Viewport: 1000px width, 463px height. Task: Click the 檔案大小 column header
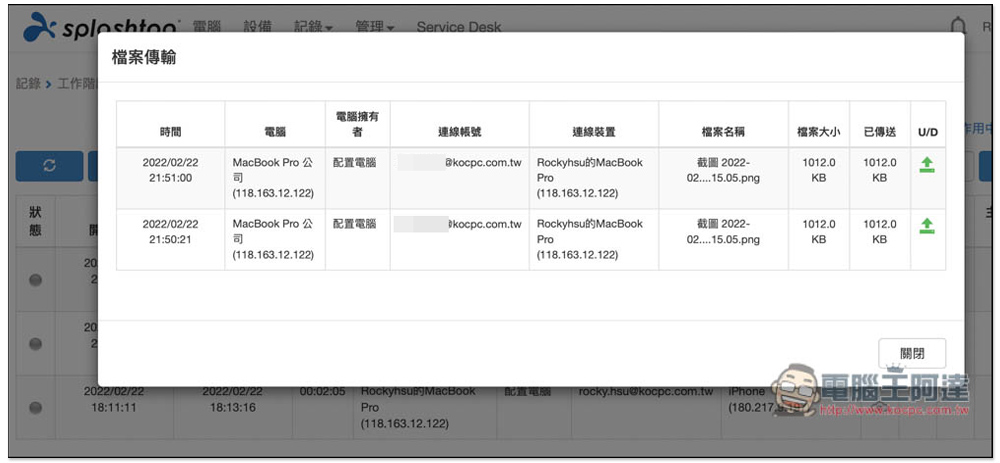(x=818, y=132)
